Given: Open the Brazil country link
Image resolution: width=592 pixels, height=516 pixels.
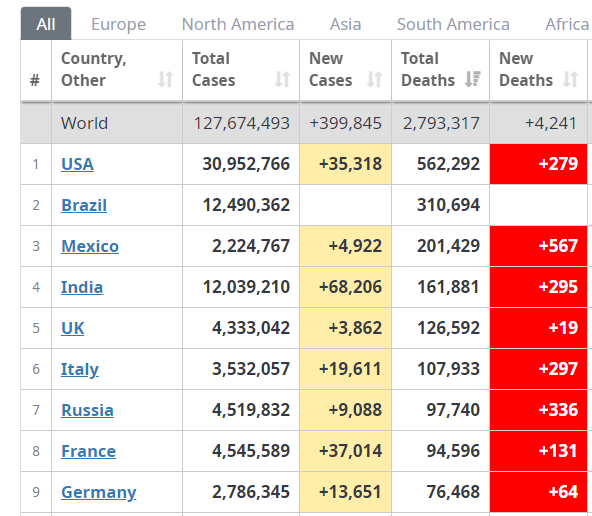Looking at the screenshot, I should [x=84, y=205].
